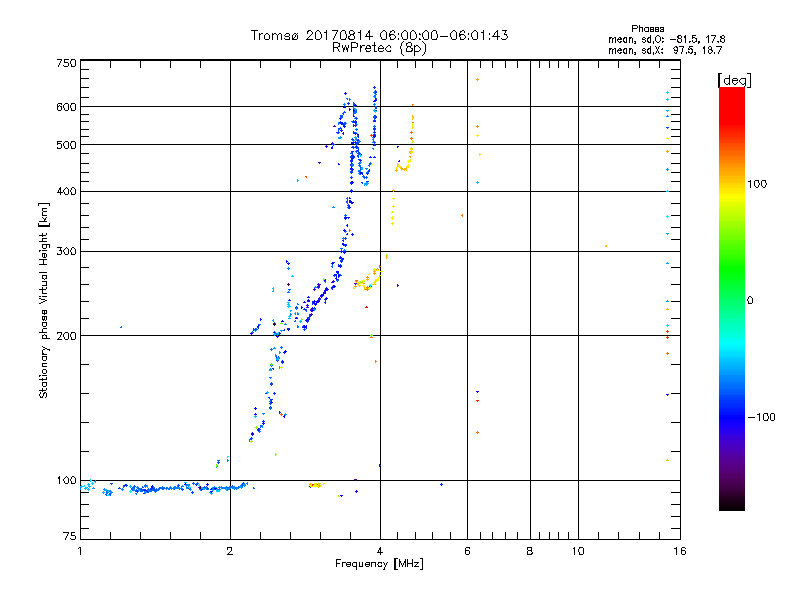The height and width of the screenshot is (600, 800).
Task: Click the Phases statistics header text
Action: pyautogui.click(x=647, y=29)
